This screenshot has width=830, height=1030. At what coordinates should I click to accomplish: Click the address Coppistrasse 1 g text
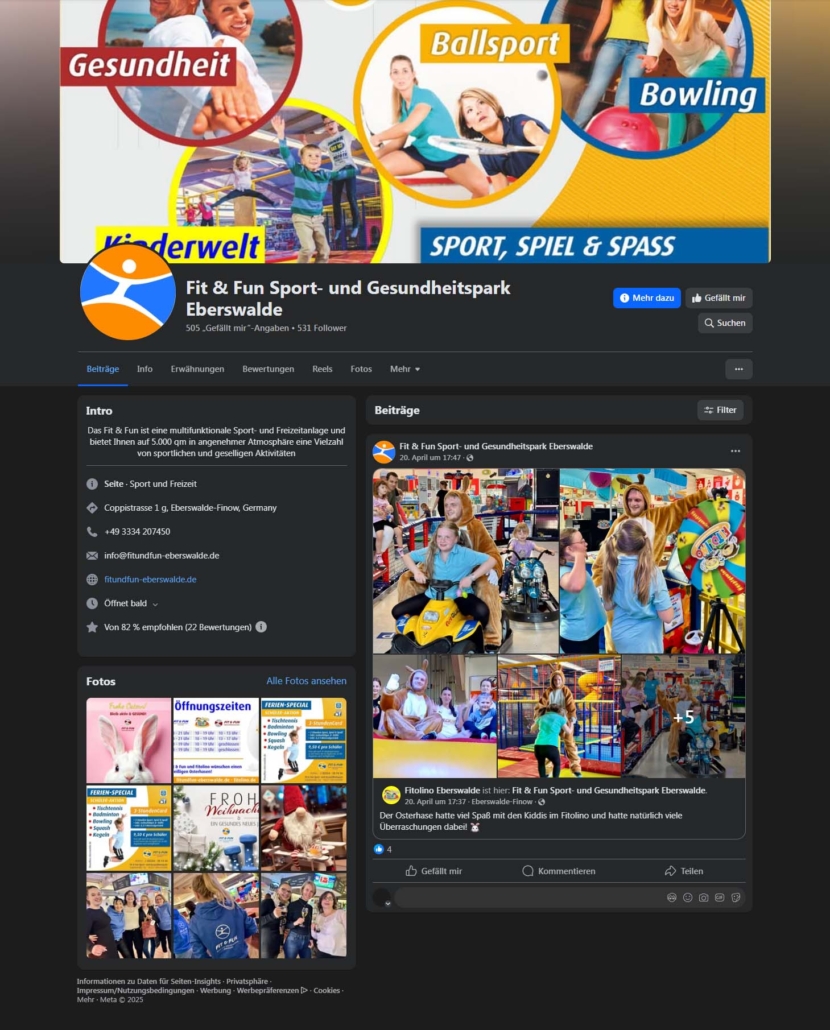tap(190, 508)
